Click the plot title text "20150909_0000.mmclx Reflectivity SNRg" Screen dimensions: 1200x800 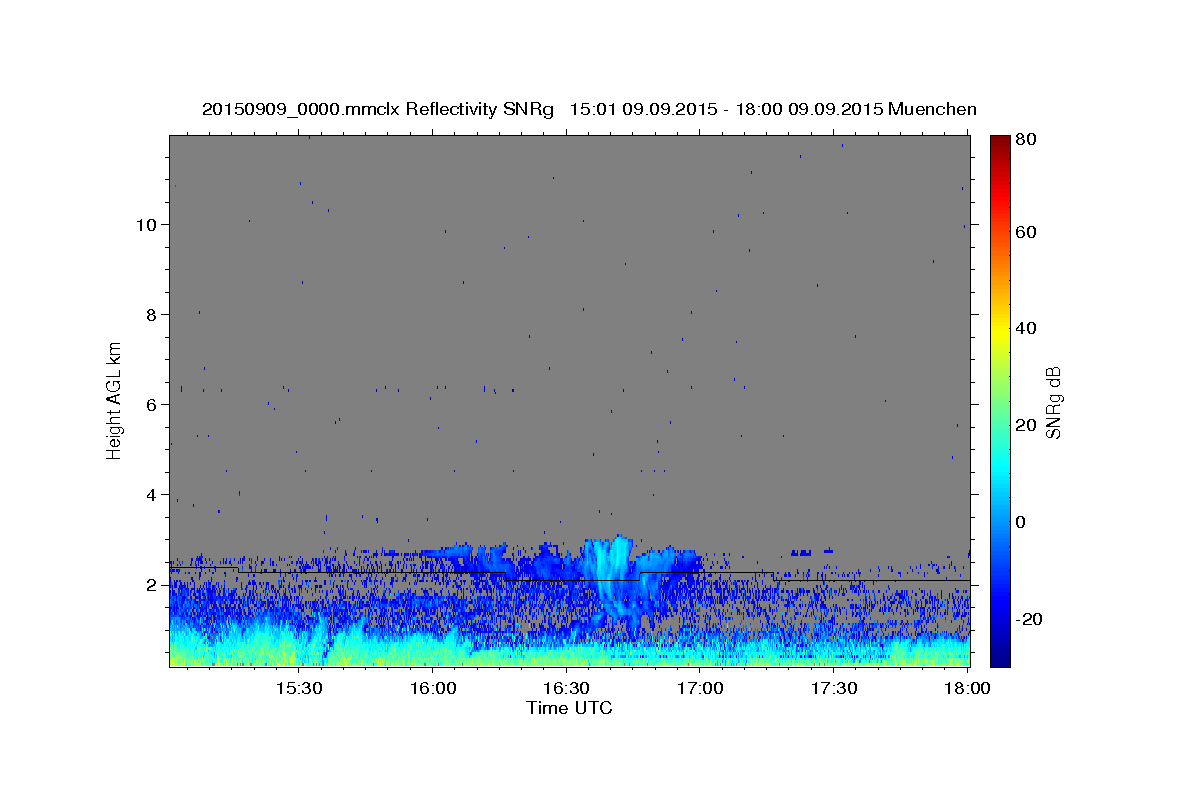click(378, 109)
